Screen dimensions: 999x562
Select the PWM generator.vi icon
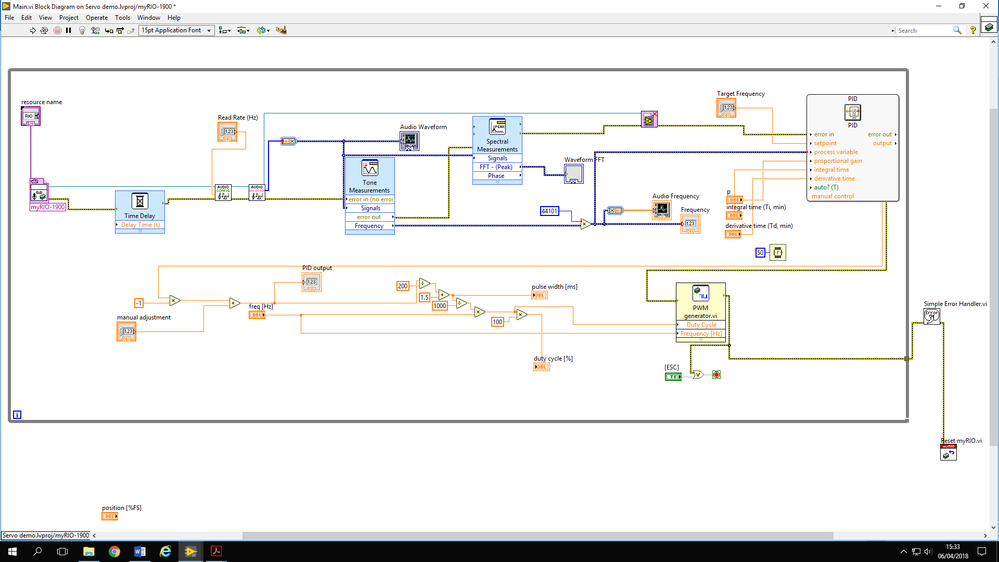(701, 293)
